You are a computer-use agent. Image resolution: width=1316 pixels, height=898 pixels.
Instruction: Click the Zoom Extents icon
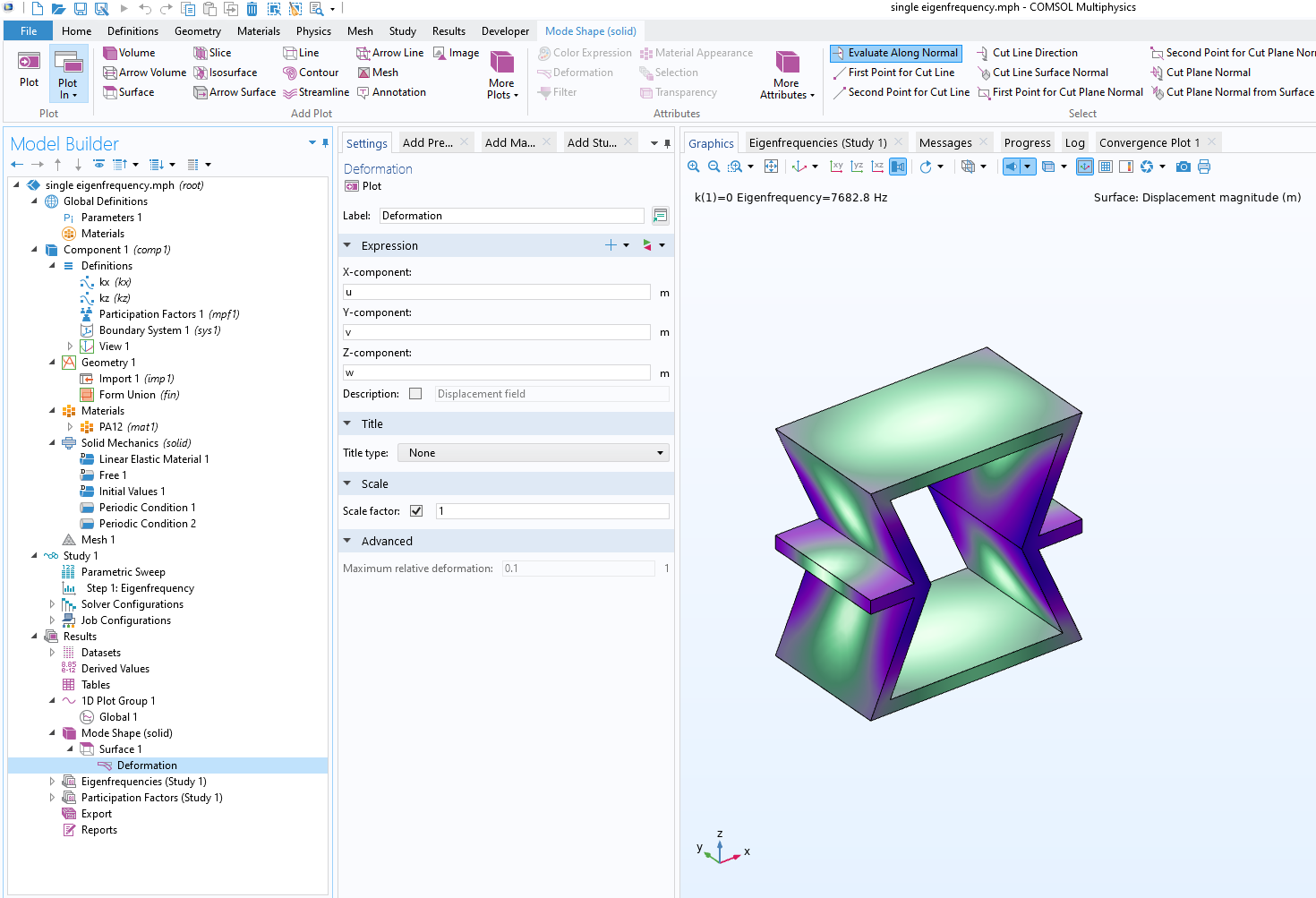point(771,167)
